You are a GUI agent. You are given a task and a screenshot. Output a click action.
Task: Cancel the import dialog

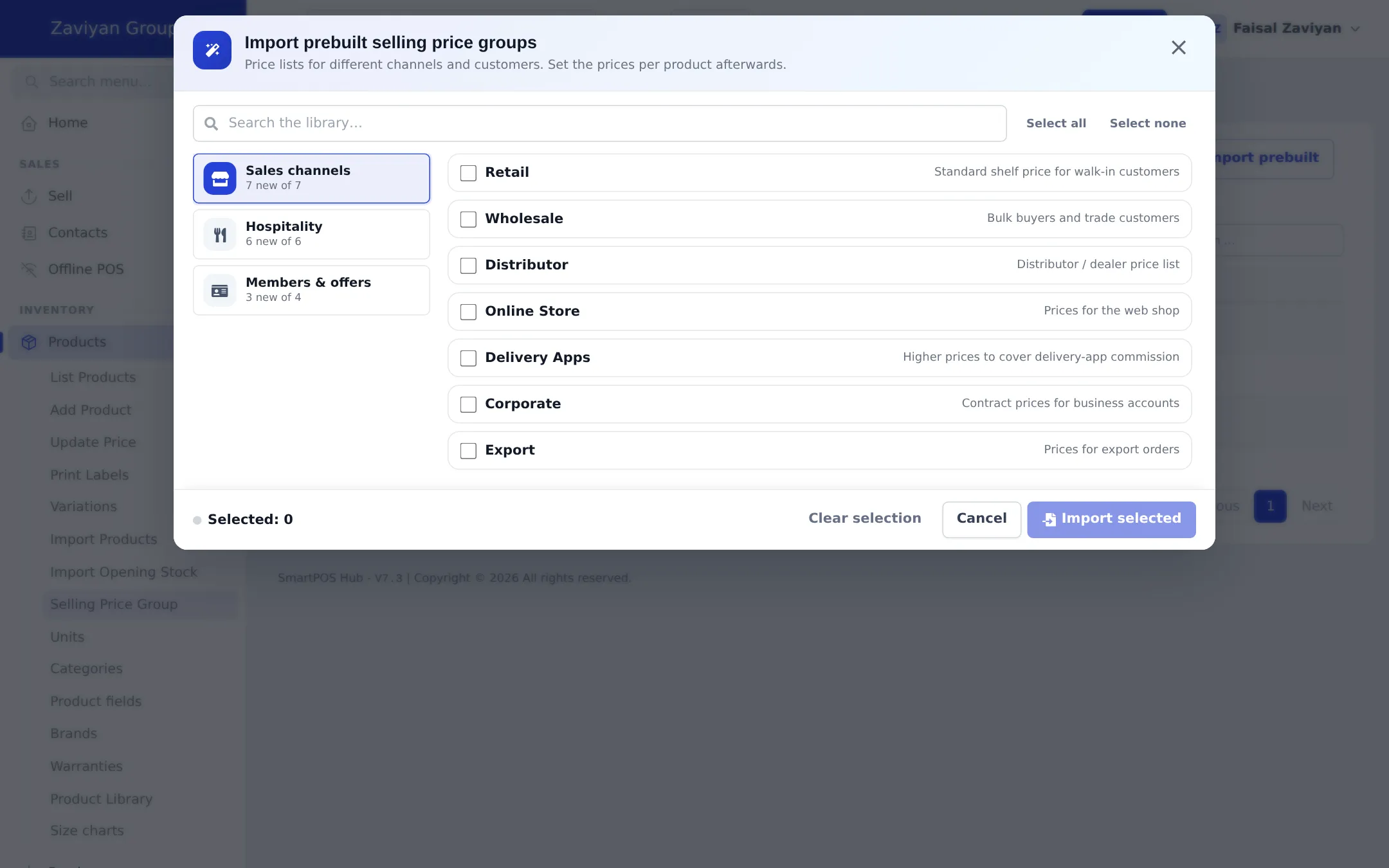[x=981, y=520]
